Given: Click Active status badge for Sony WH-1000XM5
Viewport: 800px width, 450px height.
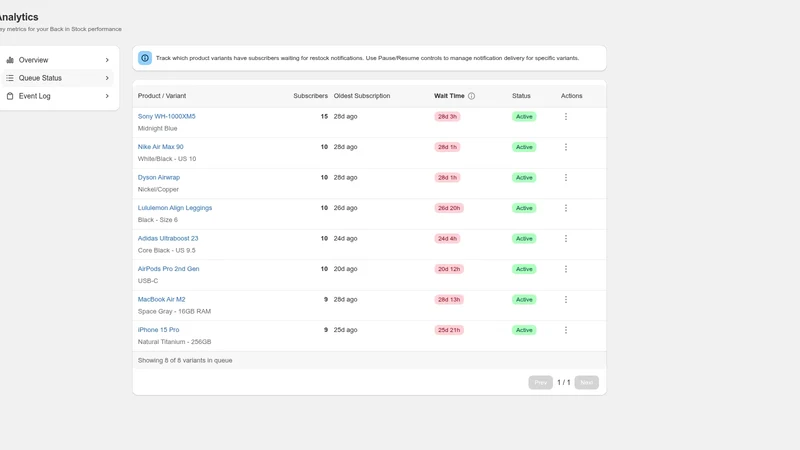Looking at the screenshot, I should (524, 117).
